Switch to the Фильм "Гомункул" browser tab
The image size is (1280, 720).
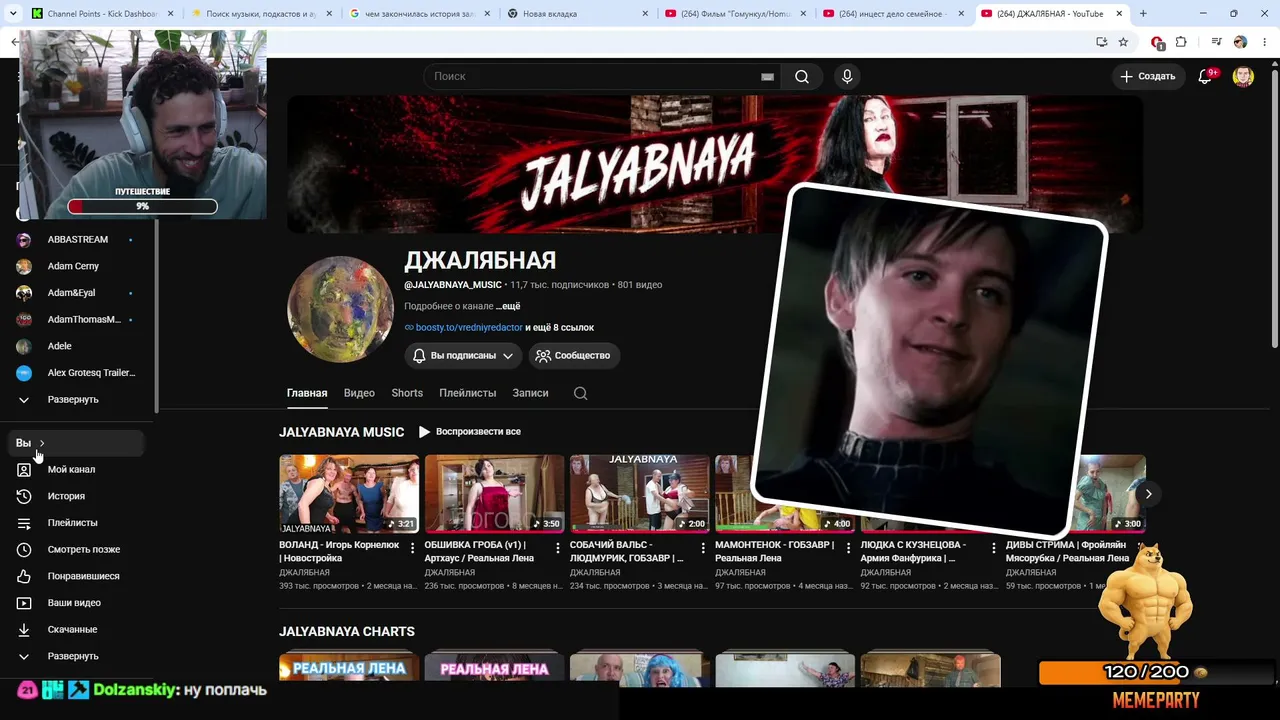(x=735, y=14)
